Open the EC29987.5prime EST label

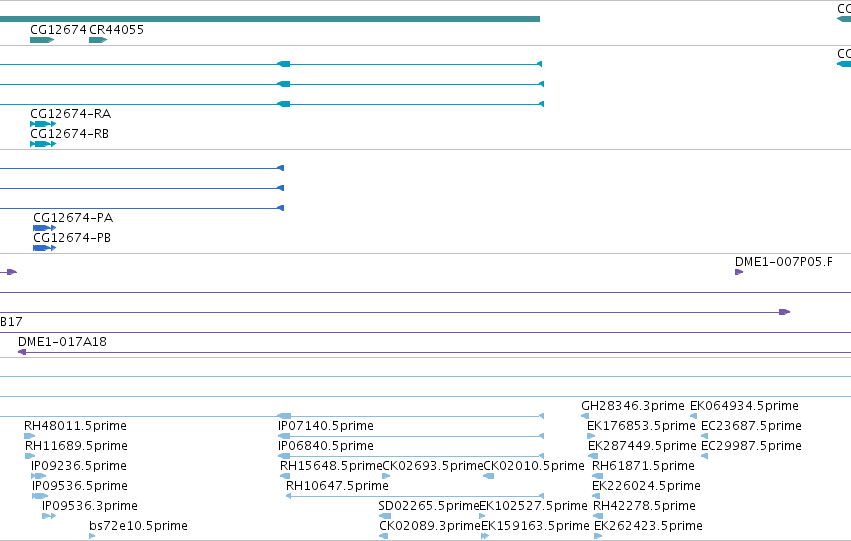tap(752, 446)
